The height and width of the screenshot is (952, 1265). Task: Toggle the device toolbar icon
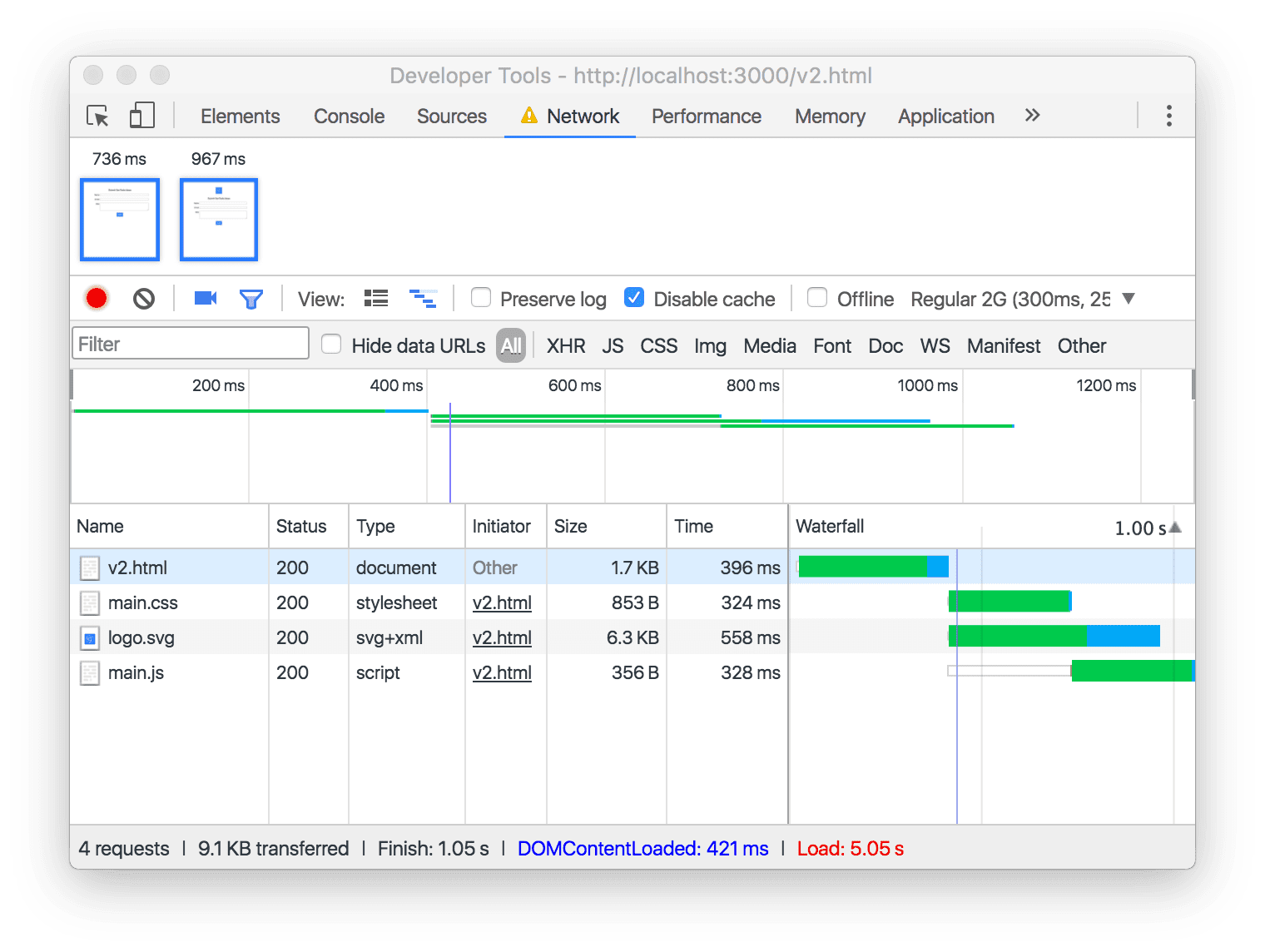141,116
